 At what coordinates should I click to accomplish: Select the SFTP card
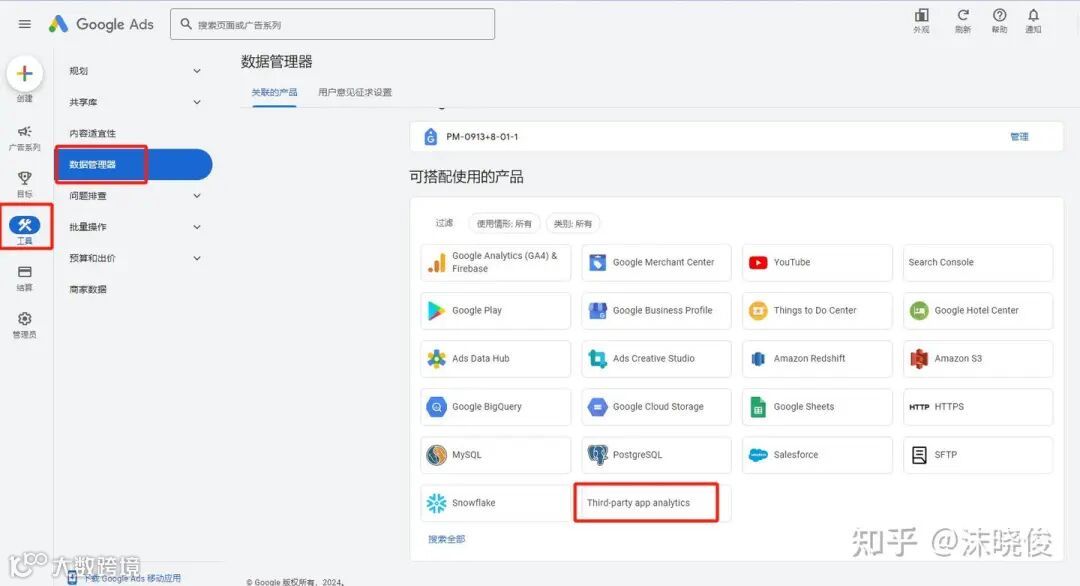click(x=978, y=455)
